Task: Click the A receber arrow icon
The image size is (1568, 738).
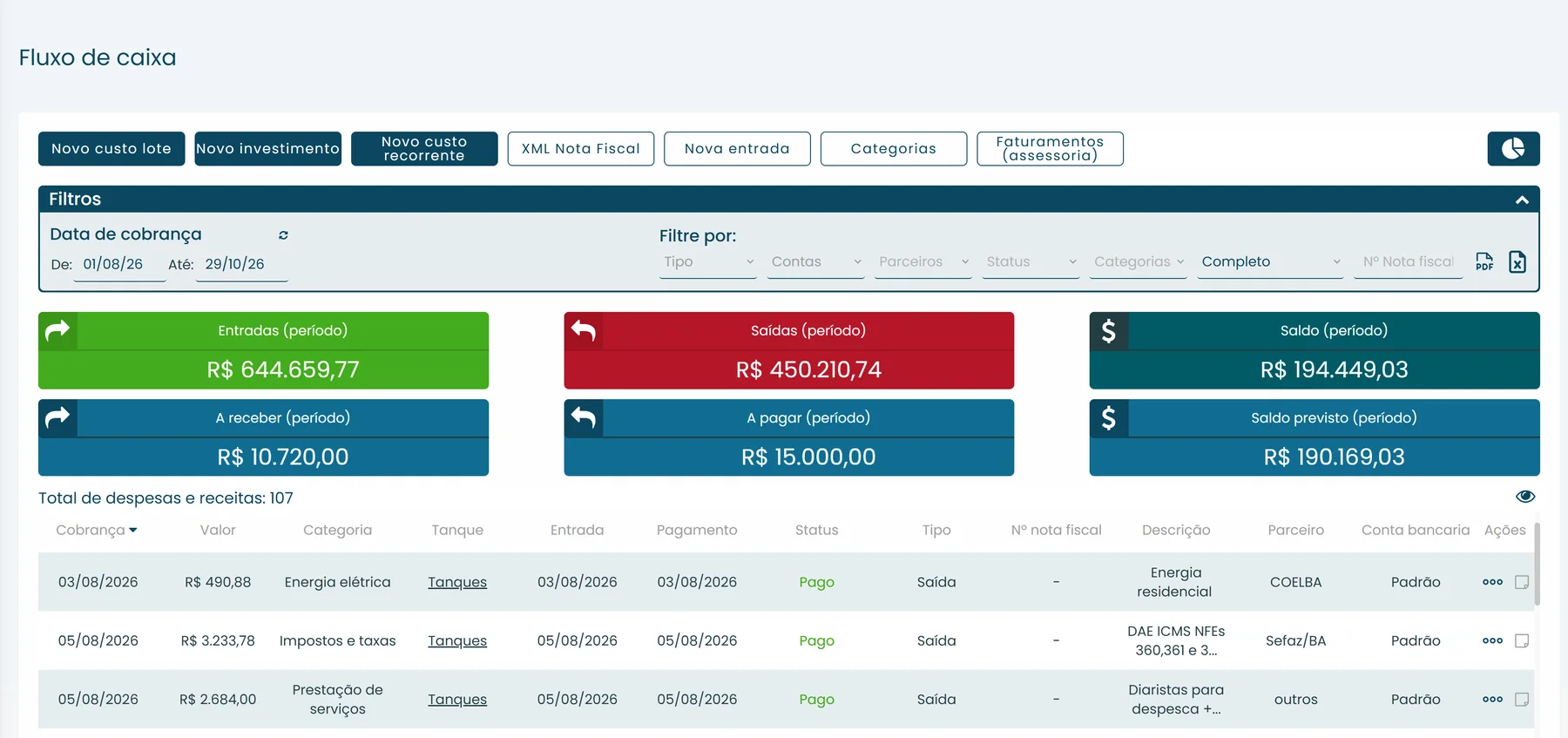Action: click(57, 418)
